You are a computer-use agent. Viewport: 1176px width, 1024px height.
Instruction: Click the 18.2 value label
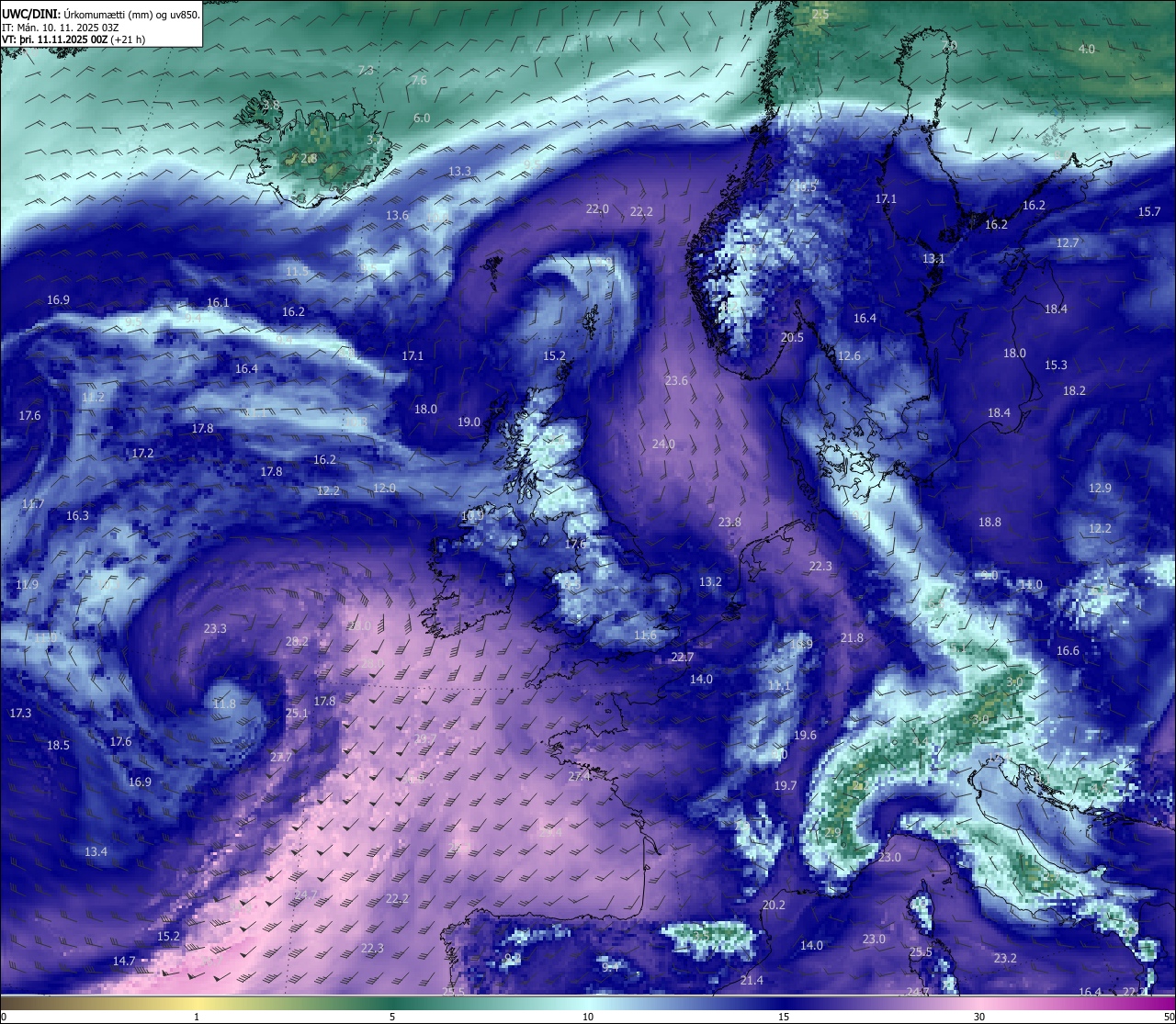point(1074,390)
